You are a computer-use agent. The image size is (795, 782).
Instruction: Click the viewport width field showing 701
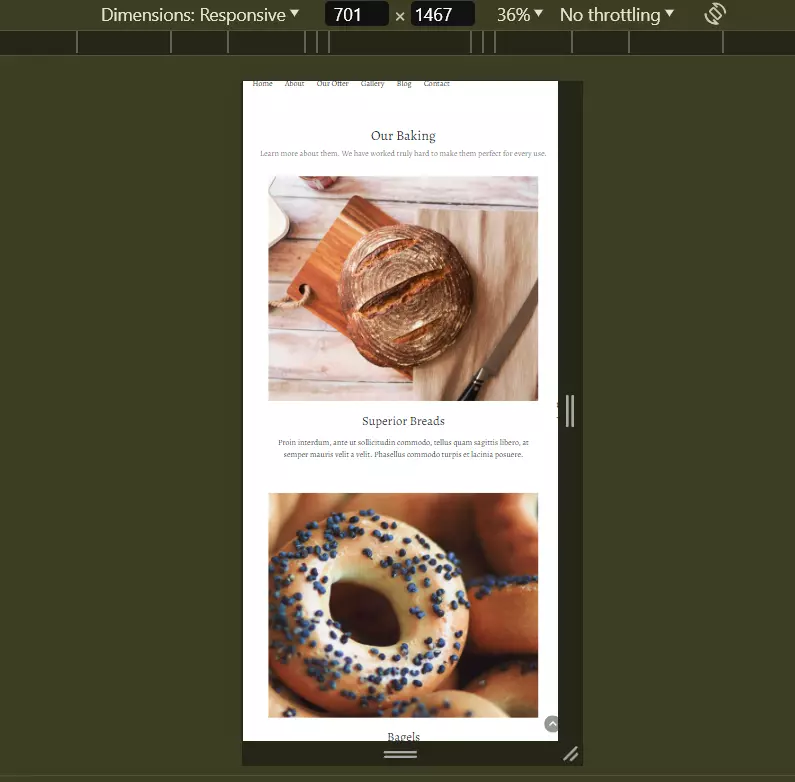pyautogui.click(x=356, y=14)
